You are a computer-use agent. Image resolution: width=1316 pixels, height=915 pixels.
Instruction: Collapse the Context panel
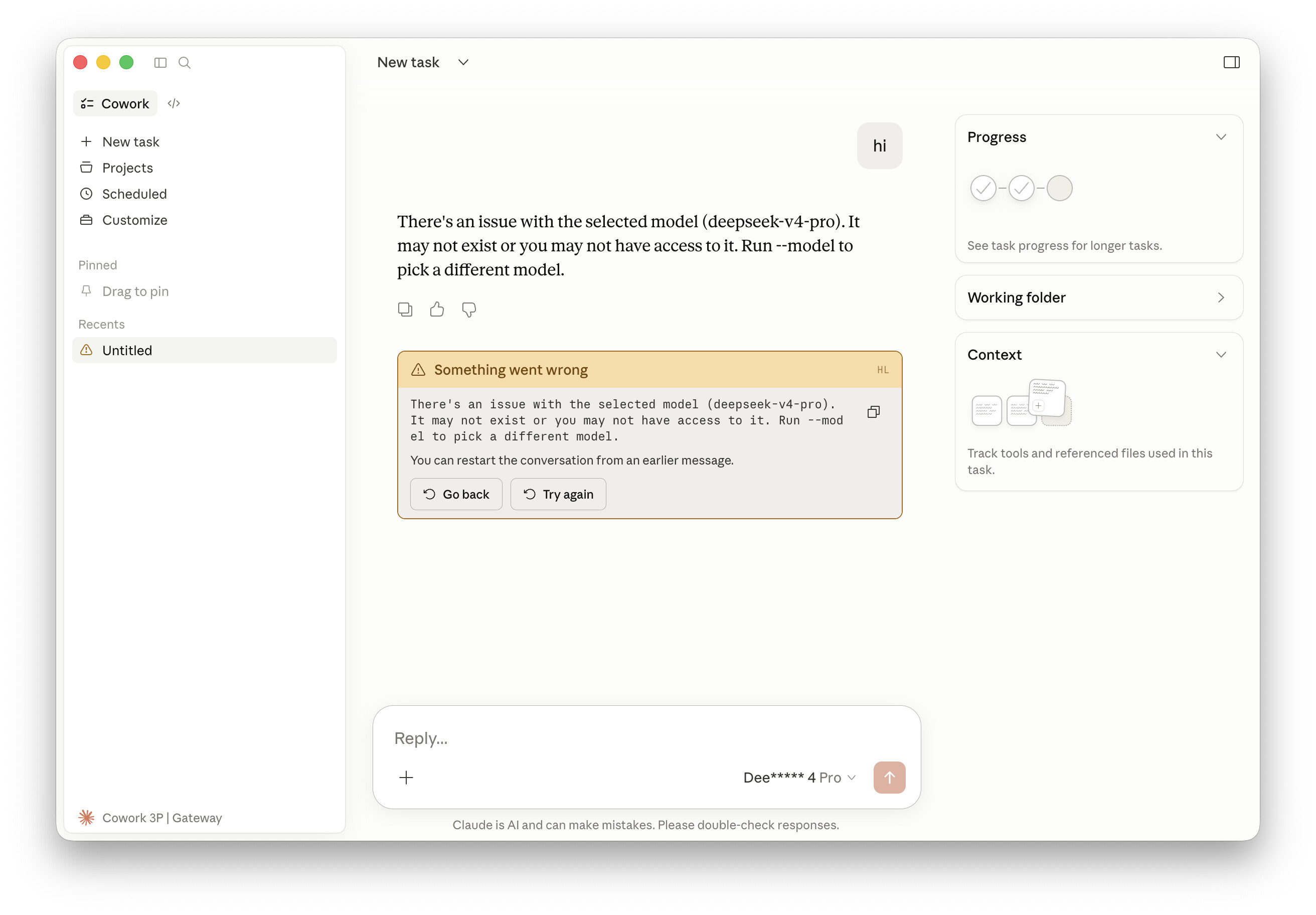tap(1221, 355)
